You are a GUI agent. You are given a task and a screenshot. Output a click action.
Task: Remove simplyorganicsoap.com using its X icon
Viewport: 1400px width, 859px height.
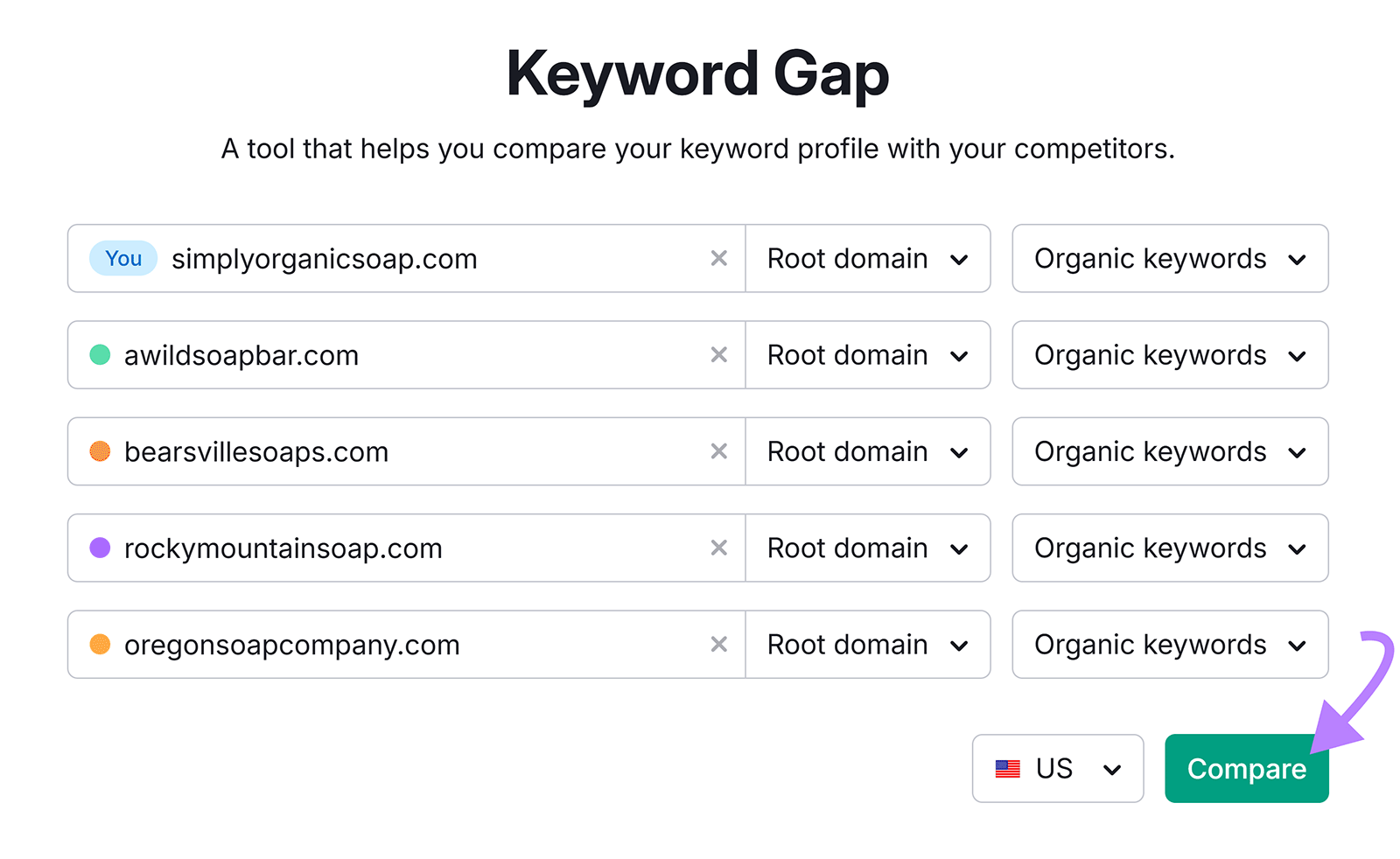tap(718, 258)
